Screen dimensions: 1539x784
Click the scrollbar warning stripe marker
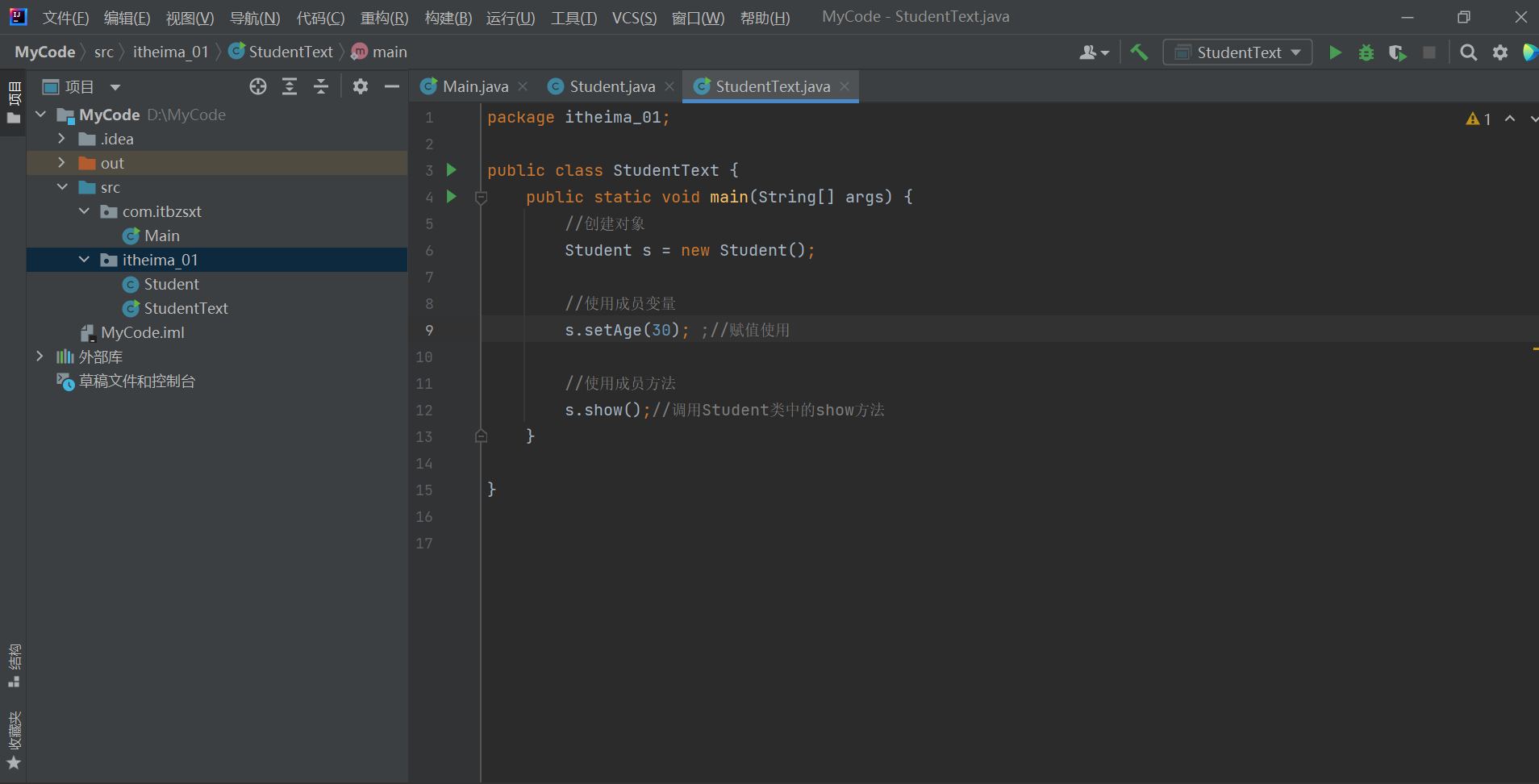click(x=1535, y=348)
